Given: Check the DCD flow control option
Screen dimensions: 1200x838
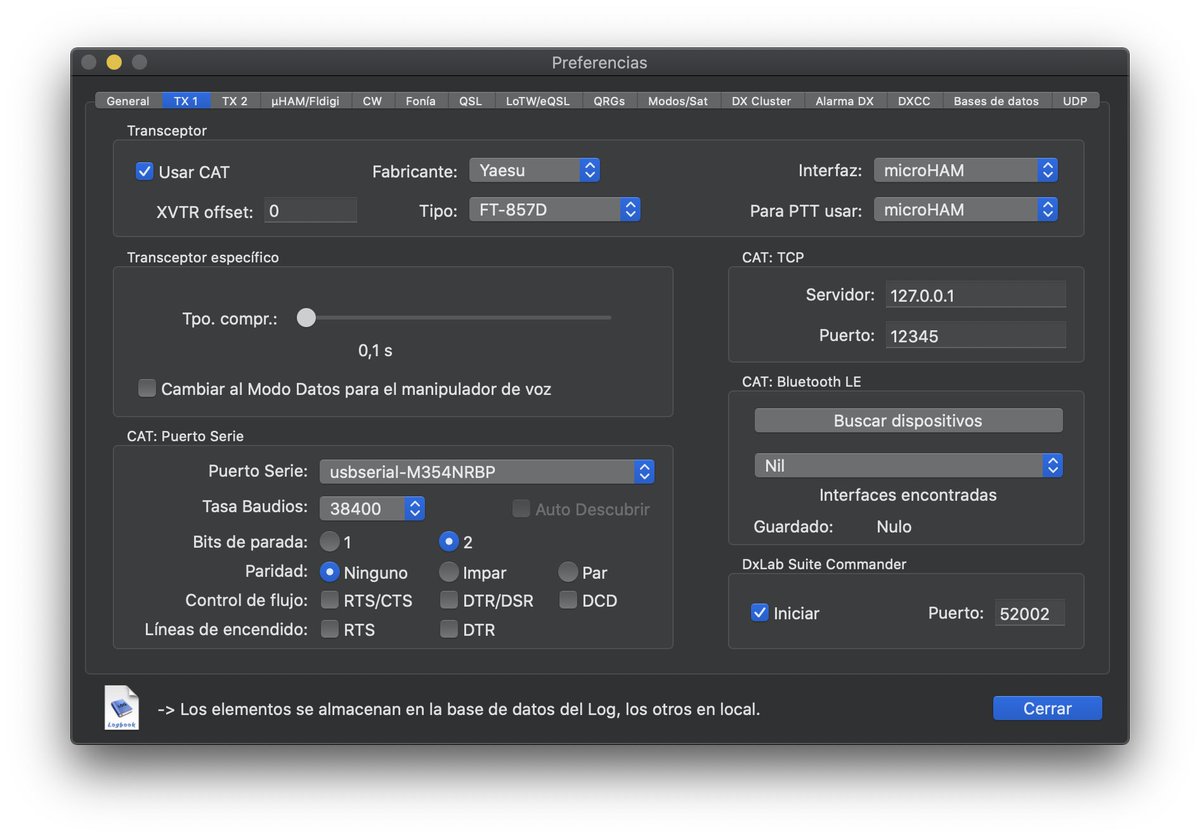Looking at the screenshot, I should (x=568, y=600).
